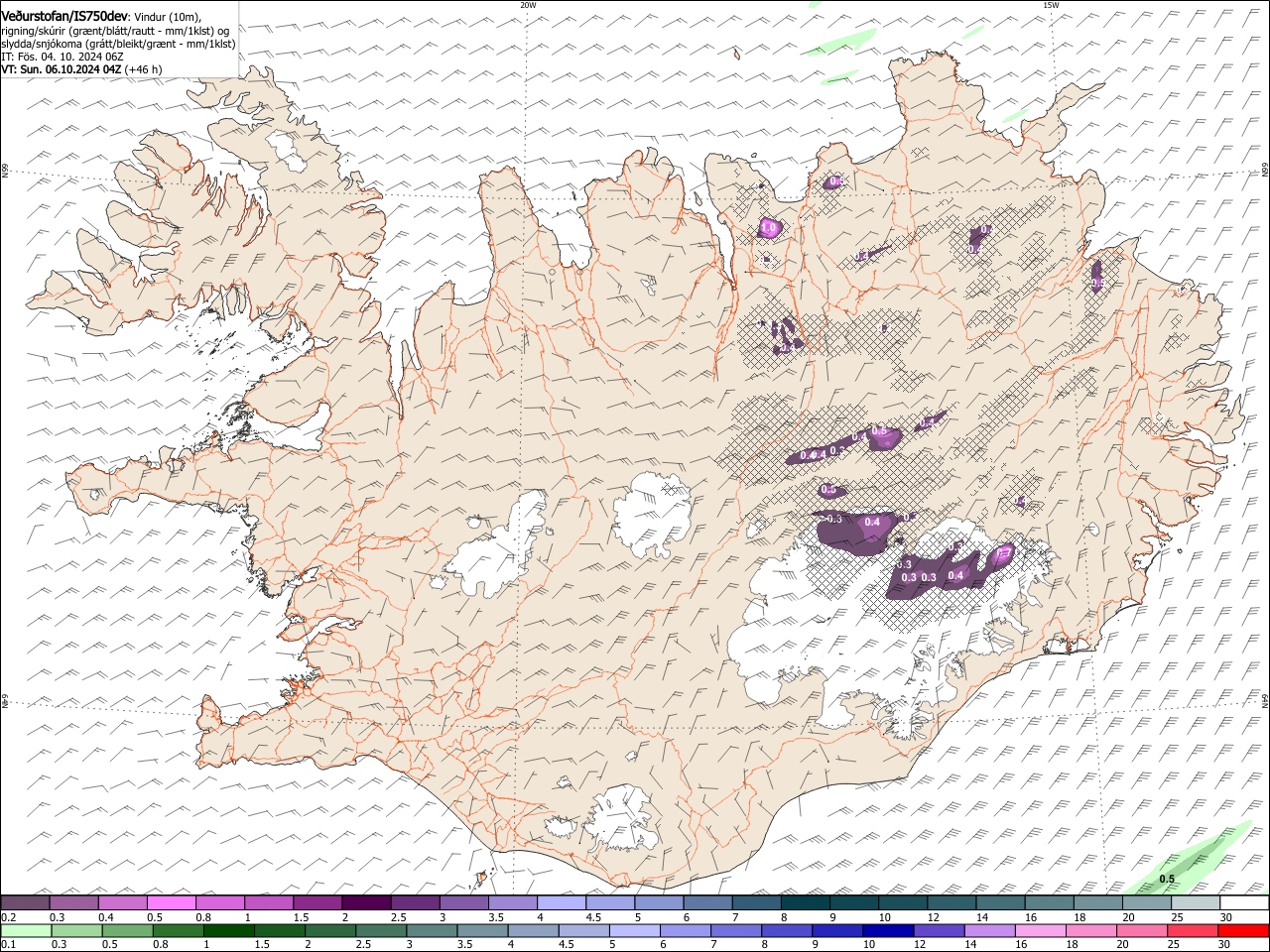Click the 0.7 precipitation value on Vatnajökull
The image size is (1270, 952).
[x=1003, y=554]
